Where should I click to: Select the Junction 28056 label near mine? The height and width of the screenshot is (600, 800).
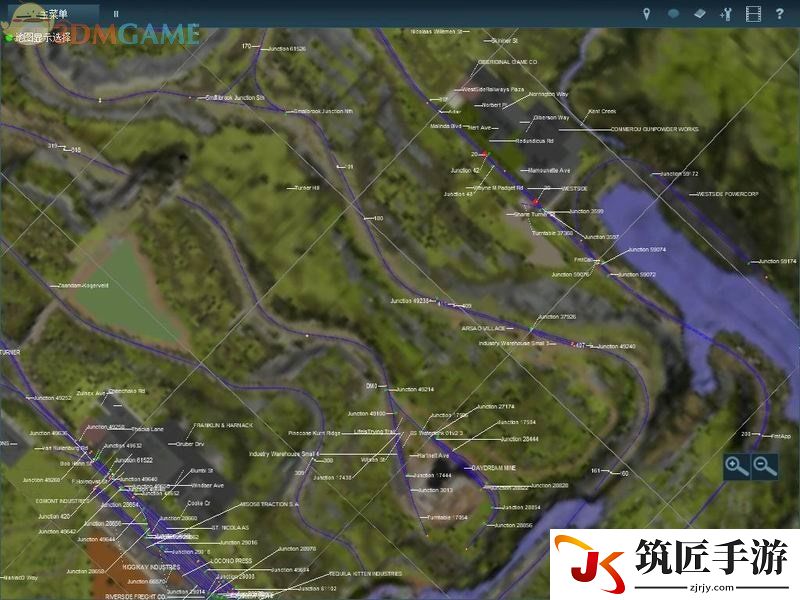click(513, 525)
